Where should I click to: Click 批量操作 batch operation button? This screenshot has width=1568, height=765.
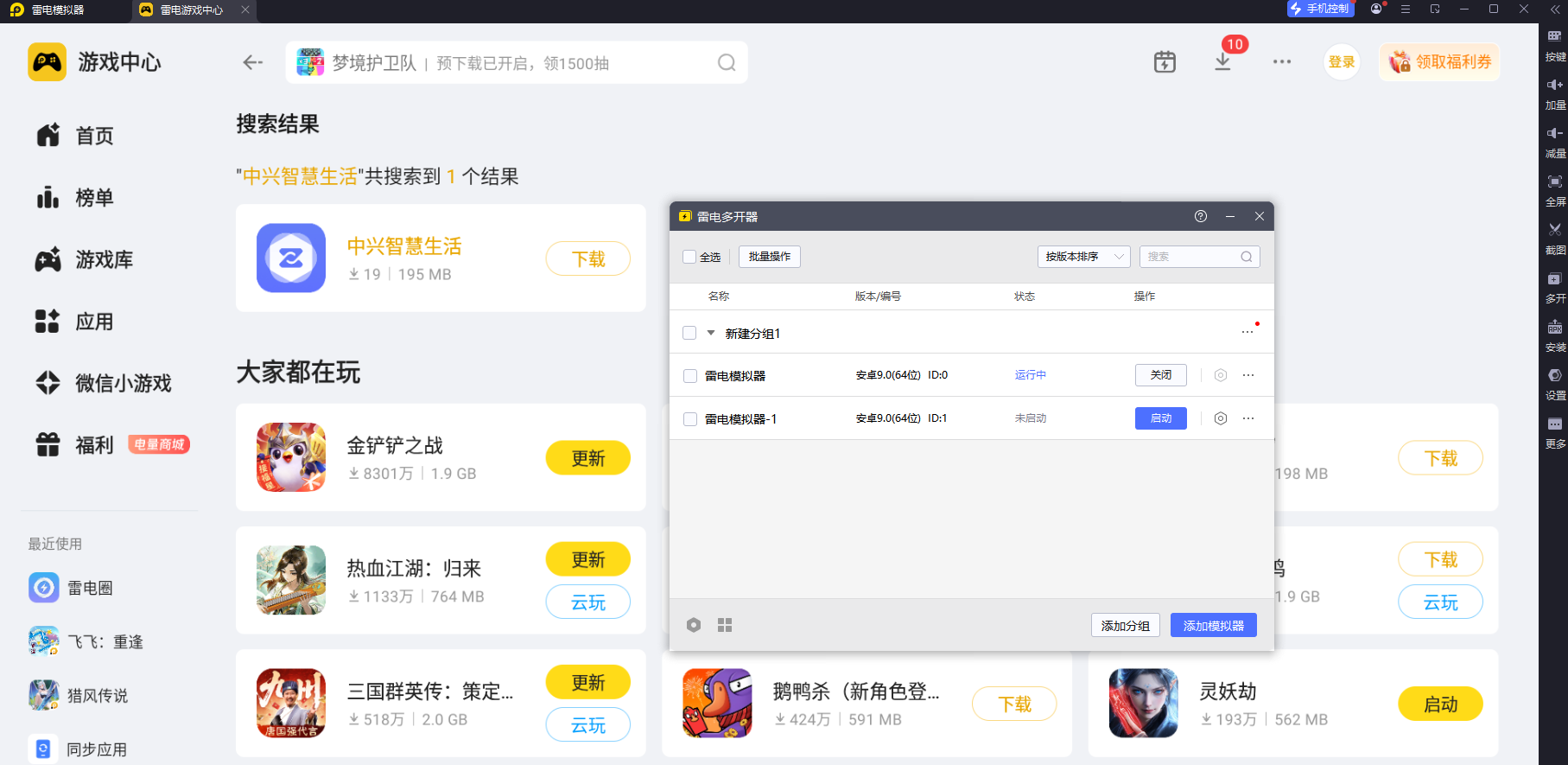pyautogui.click(x=769, y=257)
